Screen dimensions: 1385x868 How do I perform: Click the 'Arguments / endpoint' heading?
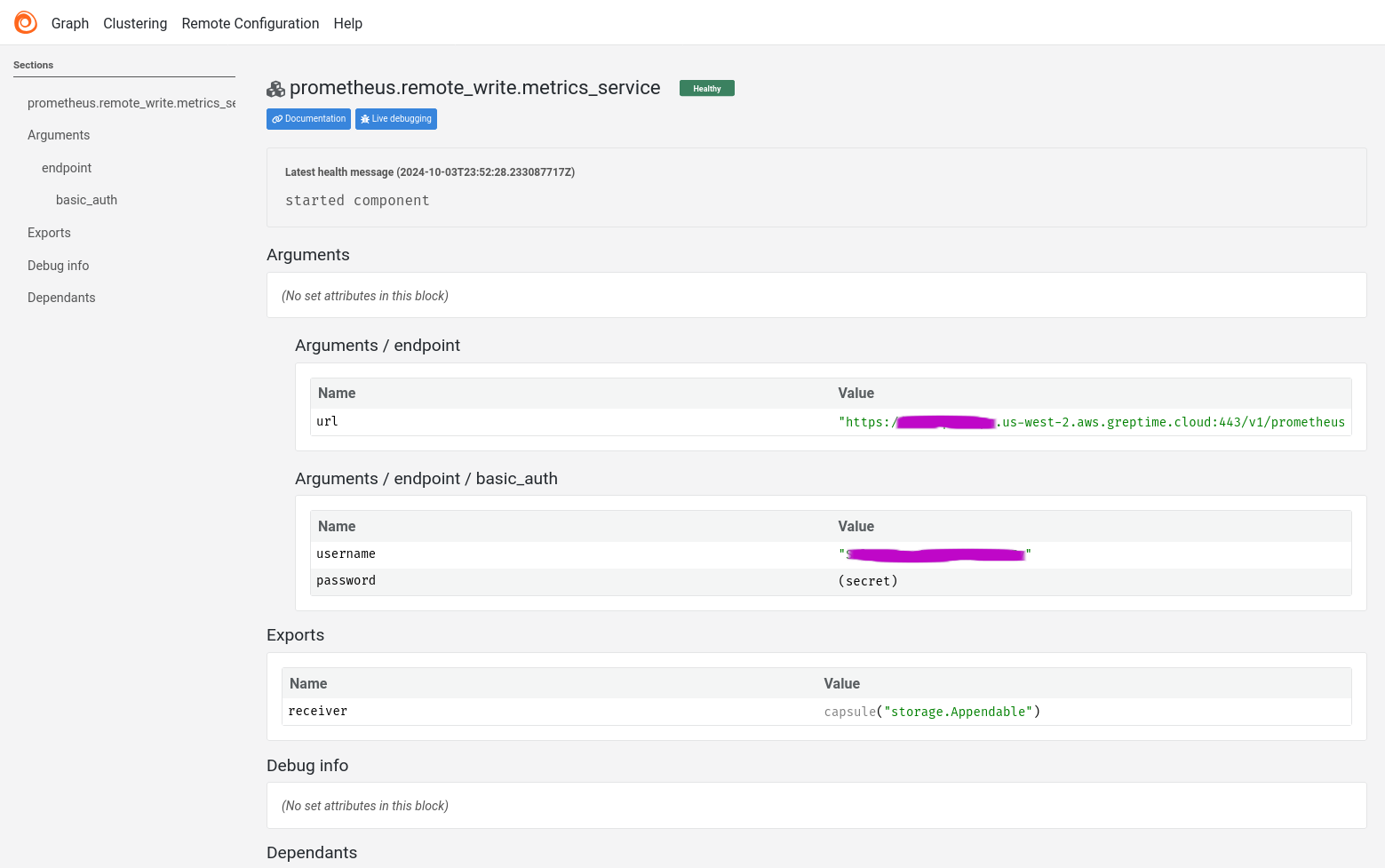tap(378, 346)
